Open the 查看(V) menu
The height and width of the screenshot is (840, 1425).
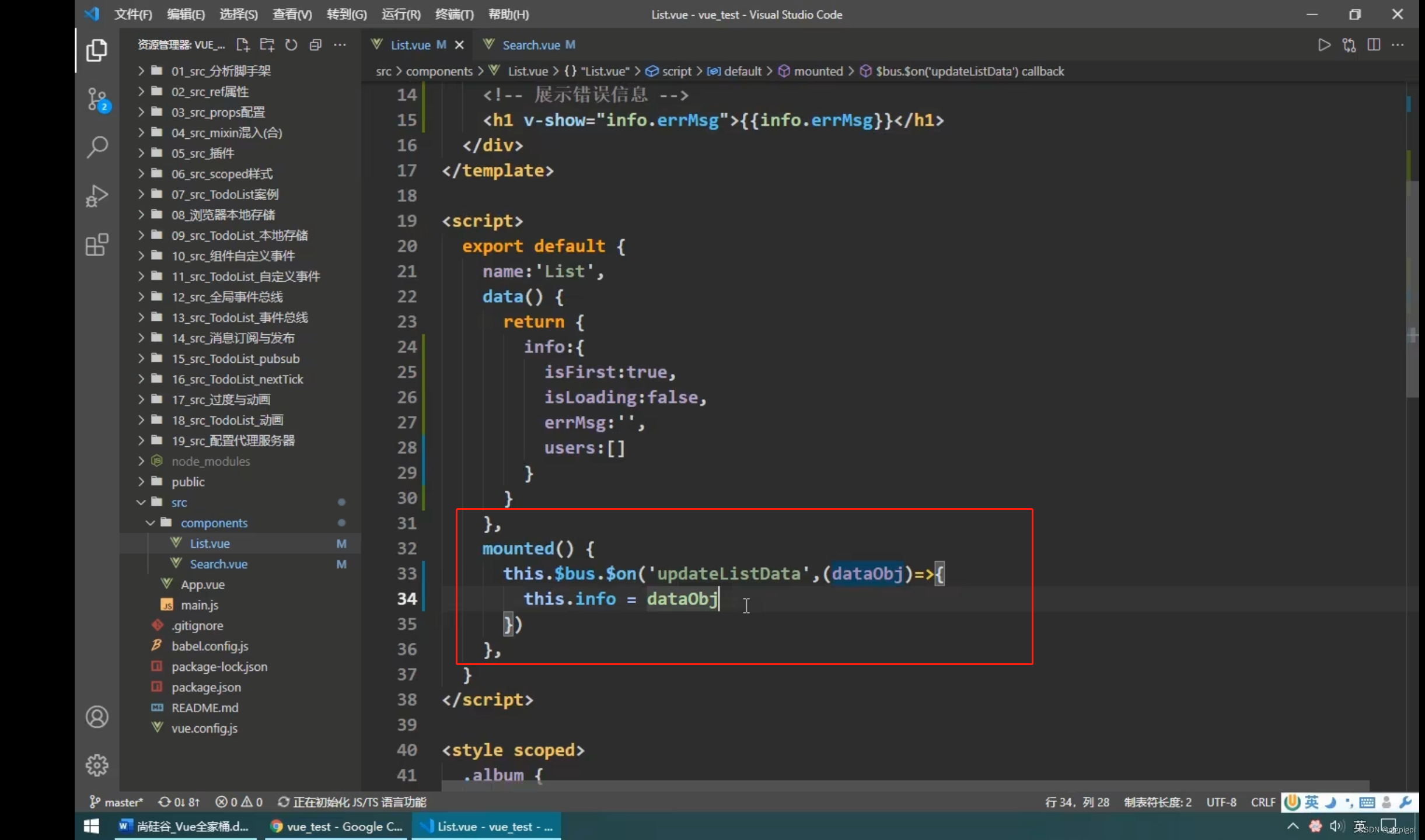coord(292,15)
